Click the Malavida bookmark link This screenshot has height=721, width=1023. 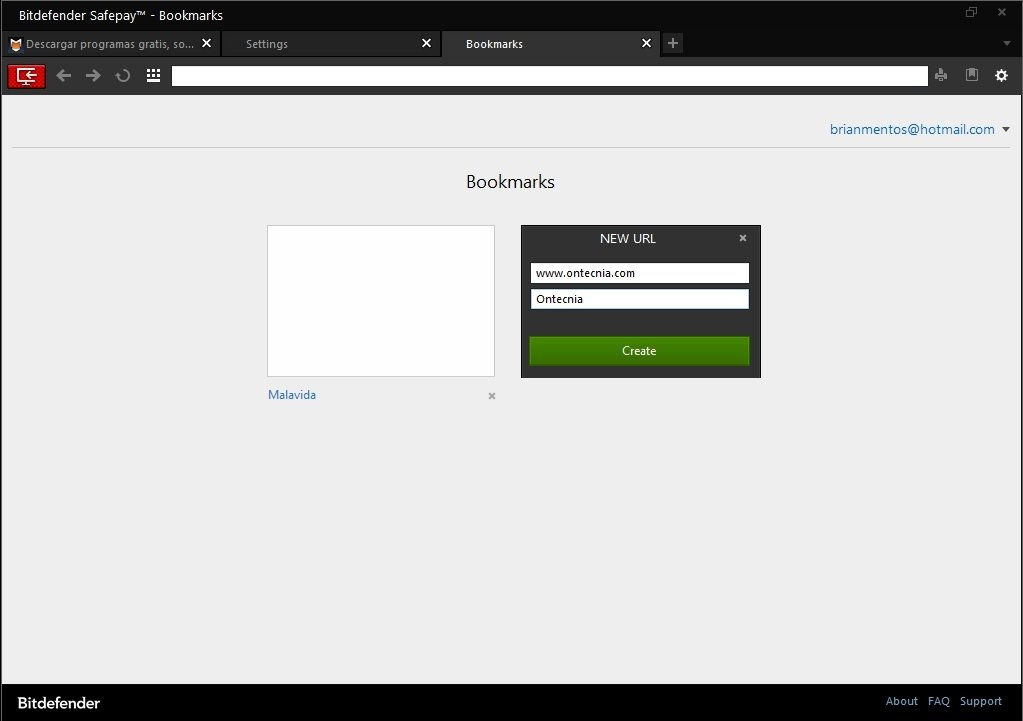292,395
